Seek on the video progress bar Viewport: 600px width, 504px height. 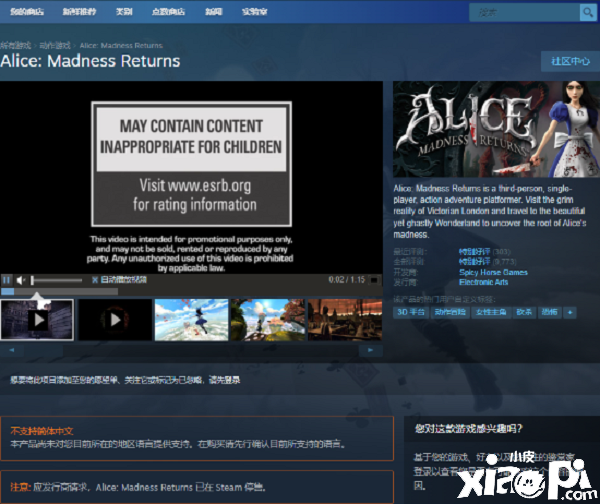(x=59, y=292)
